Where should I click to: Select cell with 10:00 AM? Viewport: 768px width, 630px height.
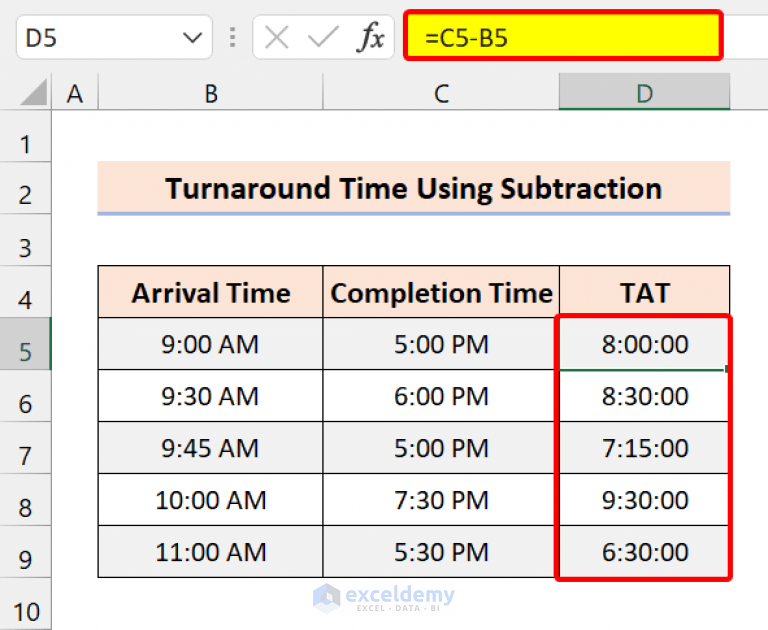pos(211,500)
